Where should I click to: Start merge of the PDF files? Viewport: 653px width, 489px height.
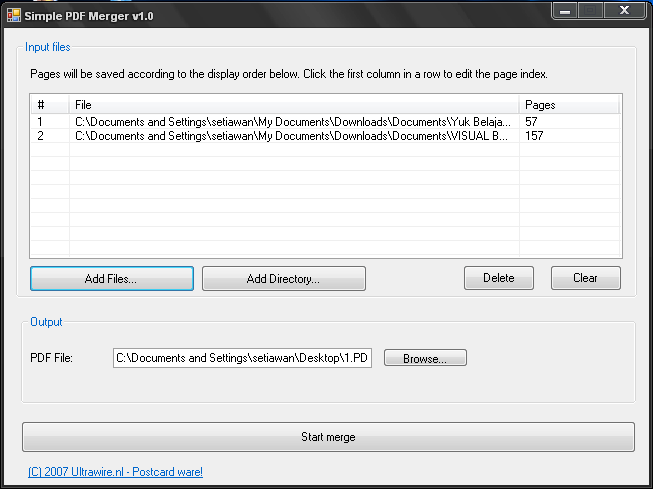click(x=328, y=437)
